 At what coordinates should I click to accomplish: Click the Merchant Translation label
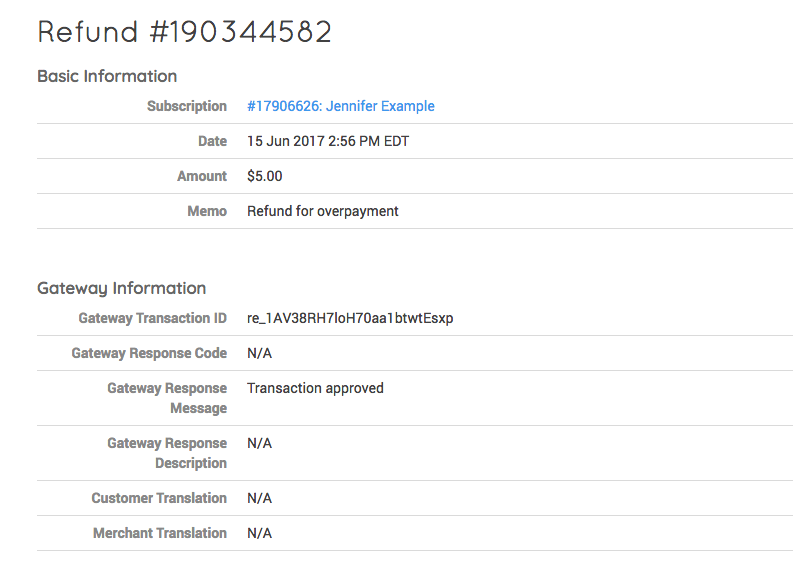[x=160, y=533]
